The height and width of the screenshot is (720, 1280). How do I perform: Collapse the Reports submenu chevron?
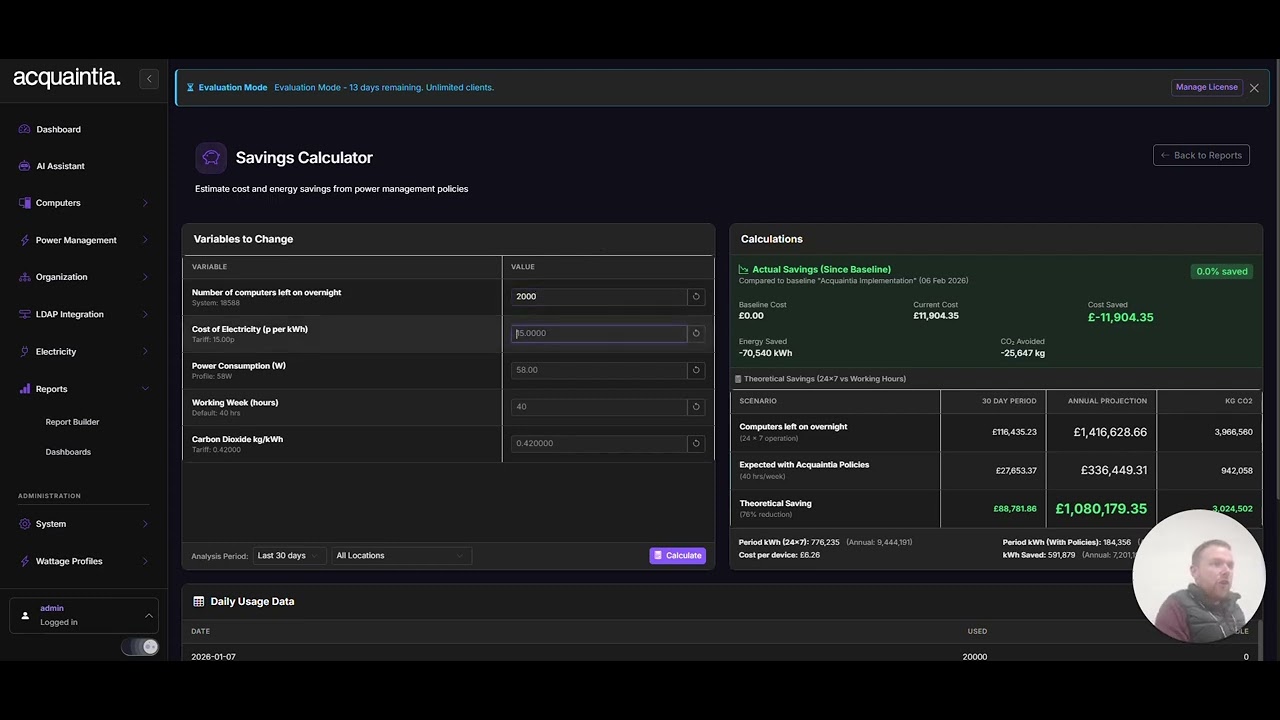coord(145,389)
